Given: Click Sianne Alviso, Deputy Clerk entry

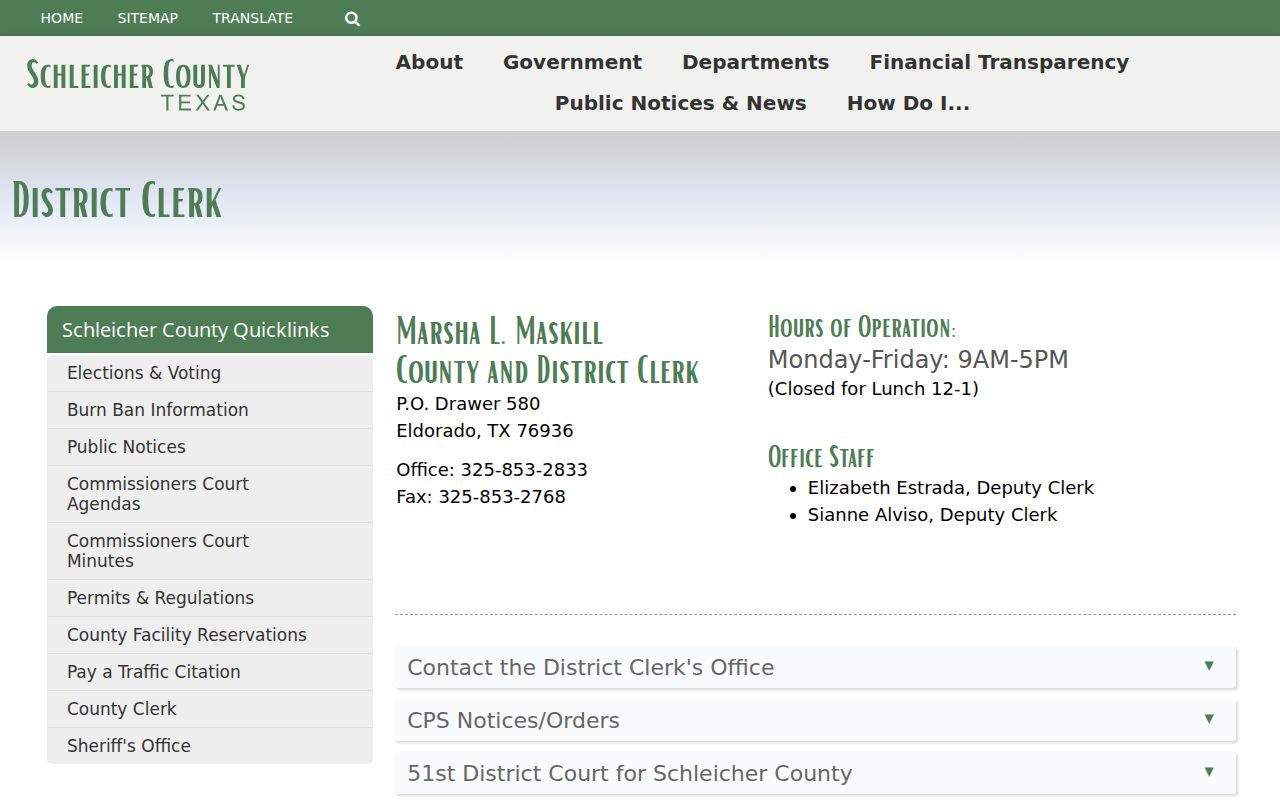Looking at the screenshot, I should (x=932, y=515).
